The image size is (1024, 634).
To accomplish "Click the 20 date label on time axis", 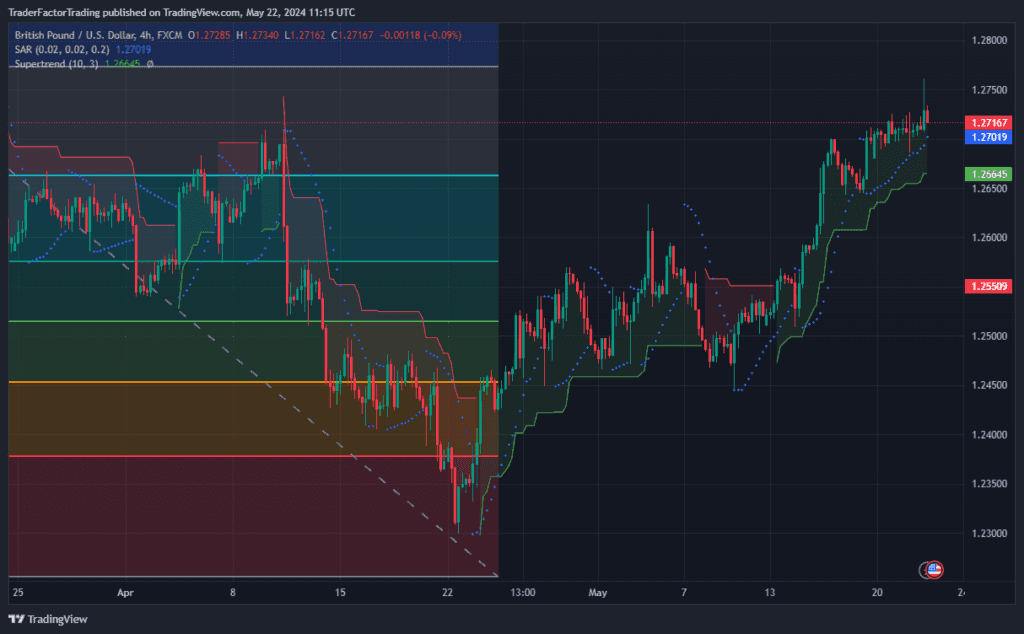I will pos(877,593).
